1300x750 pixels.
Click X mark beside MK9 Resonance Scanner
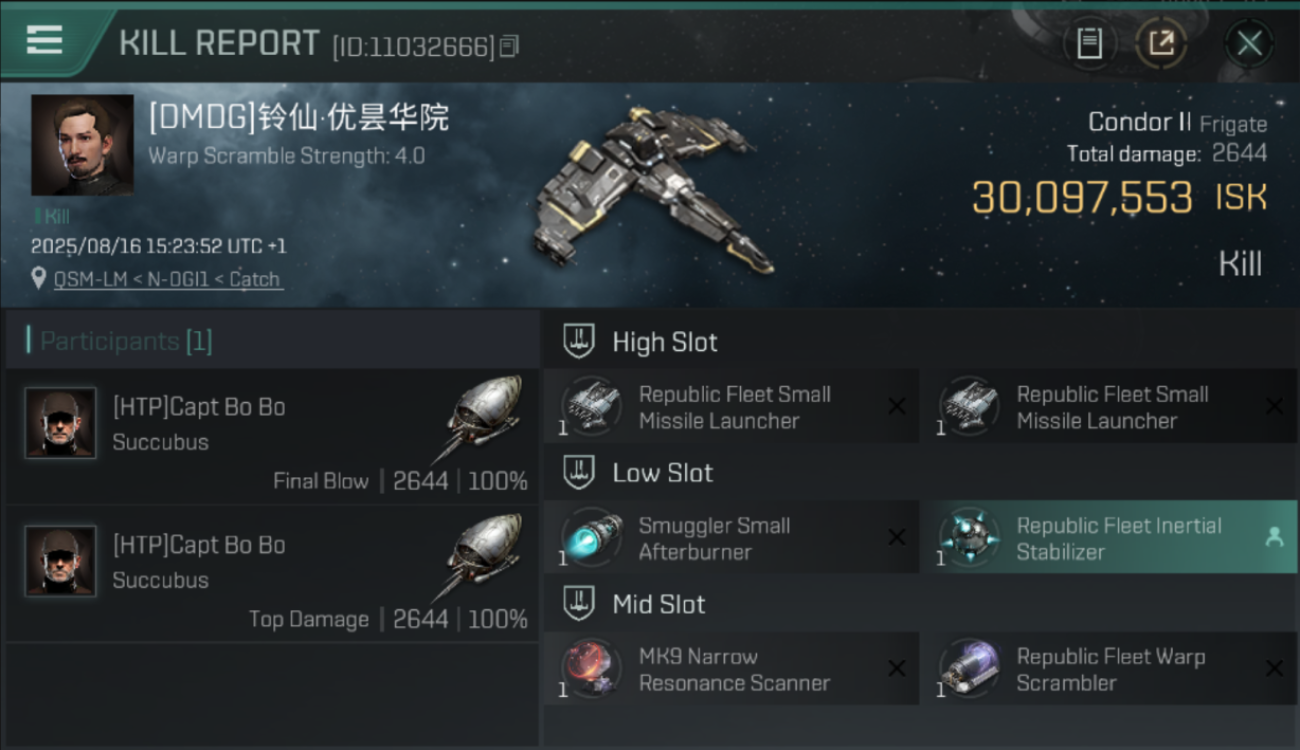pyautogui.click(x=897, y=669)
